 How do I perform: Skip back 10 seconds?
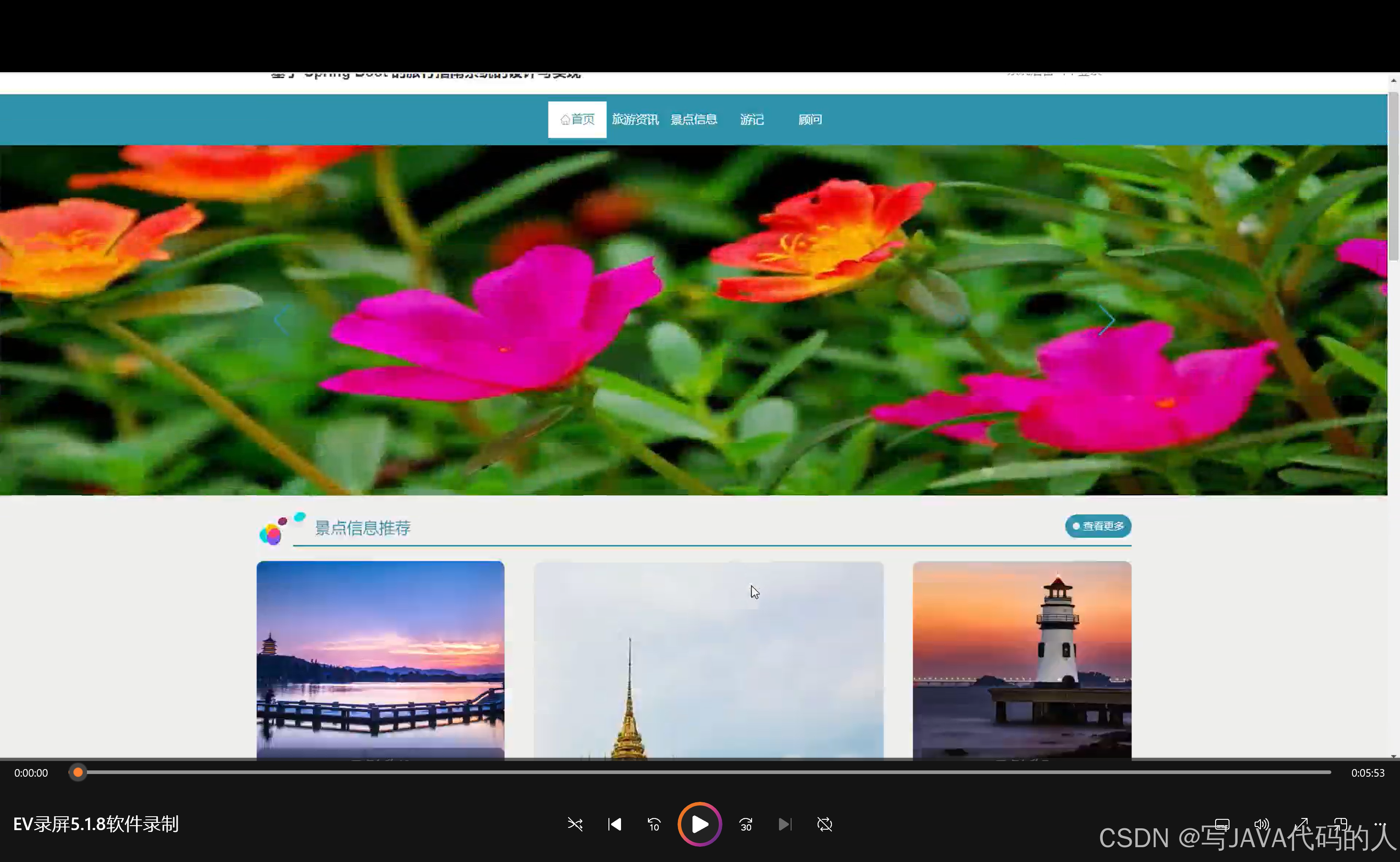(x=654, y=824)
